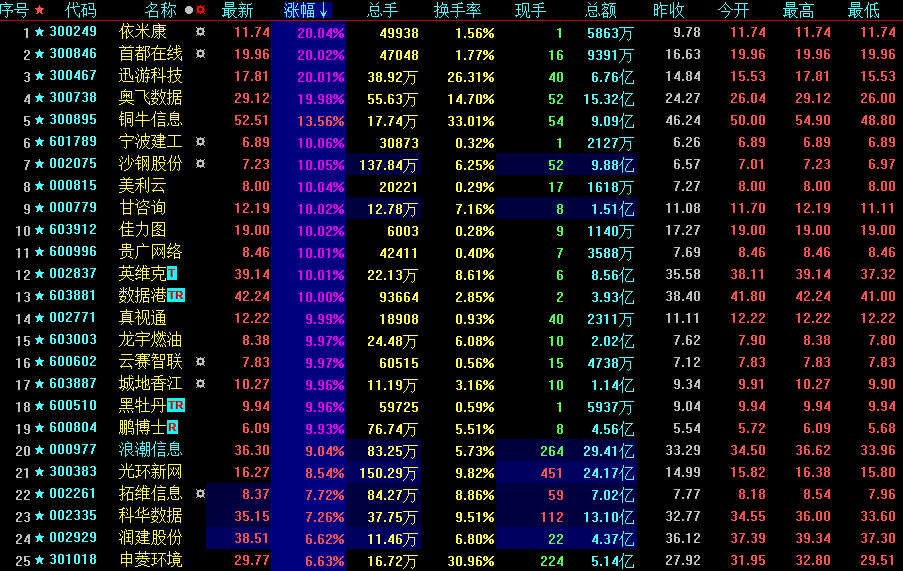This screenshot has width=903, height=571.
Task: Click current volume 451
Action: pyautogui.click(x=552, y=473)
